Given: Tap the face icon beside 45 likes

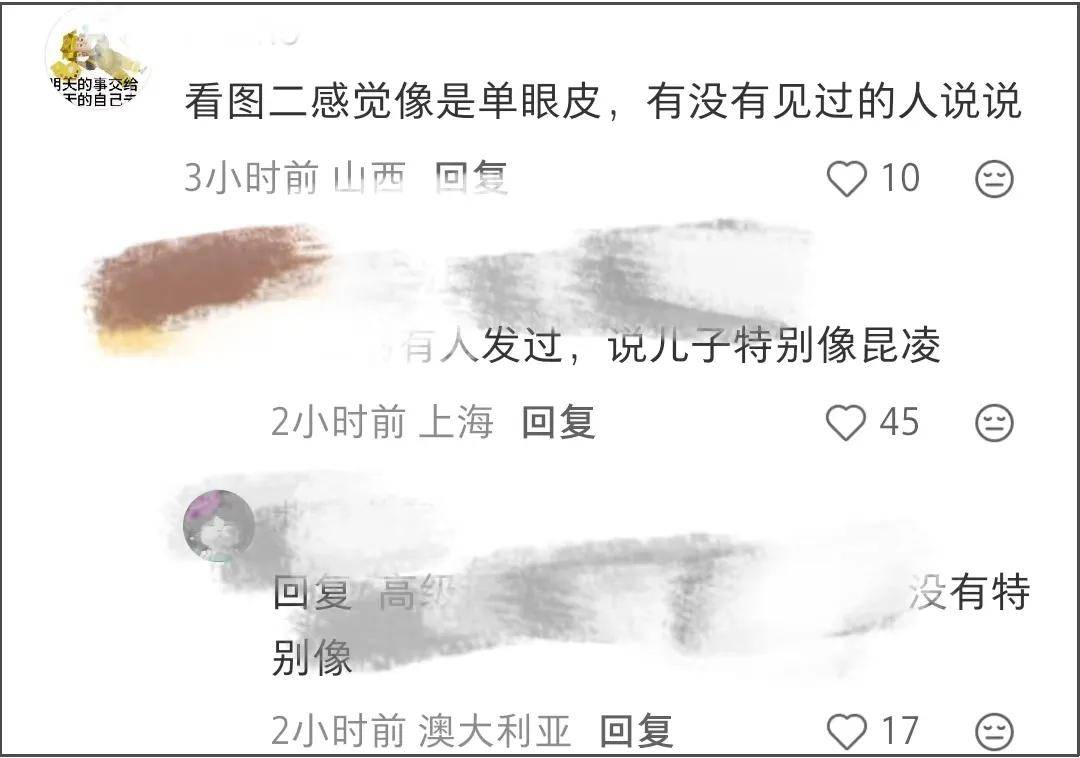Looking at the screenshot, I should [995, 422].
